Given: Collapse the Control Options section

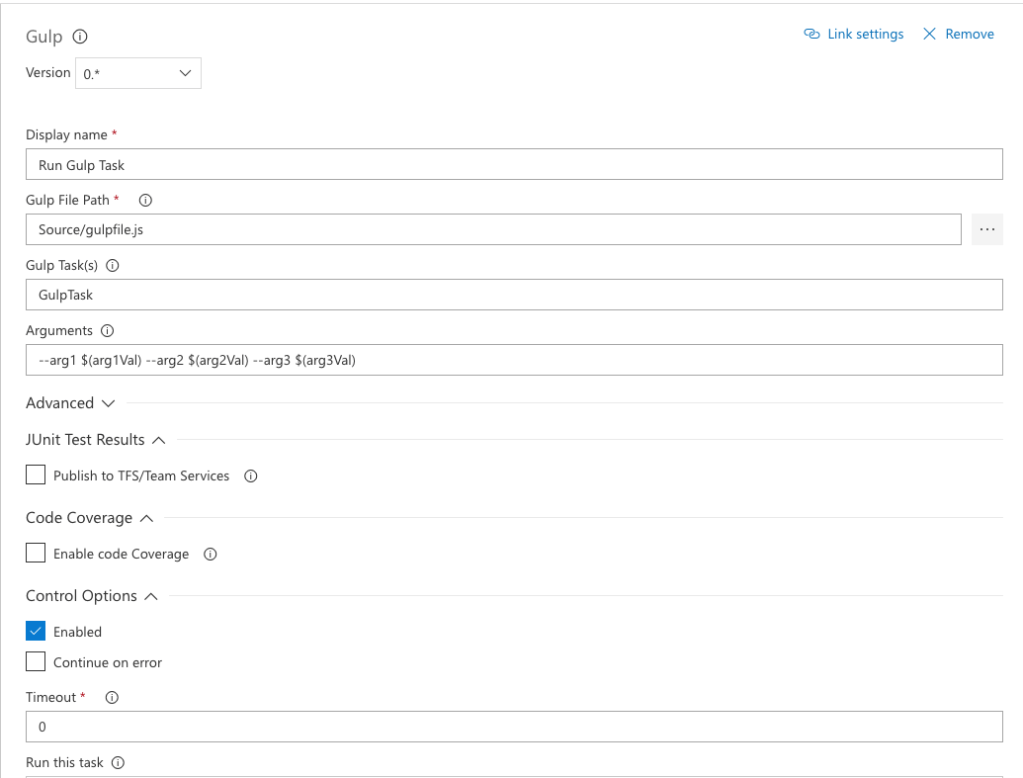Looking at the screenshot, I should point(152,596).
